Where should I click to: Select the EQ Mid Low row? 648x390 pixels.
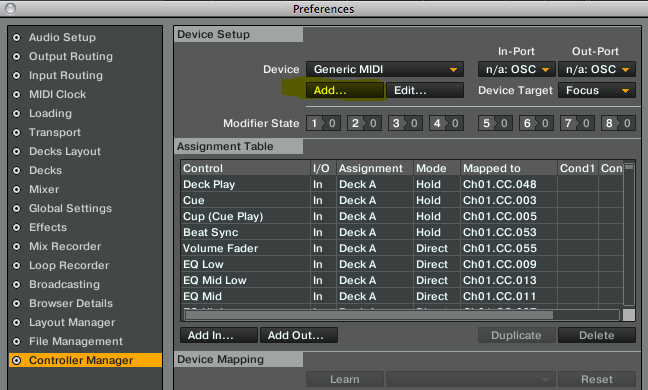click(x=402, y=281)
